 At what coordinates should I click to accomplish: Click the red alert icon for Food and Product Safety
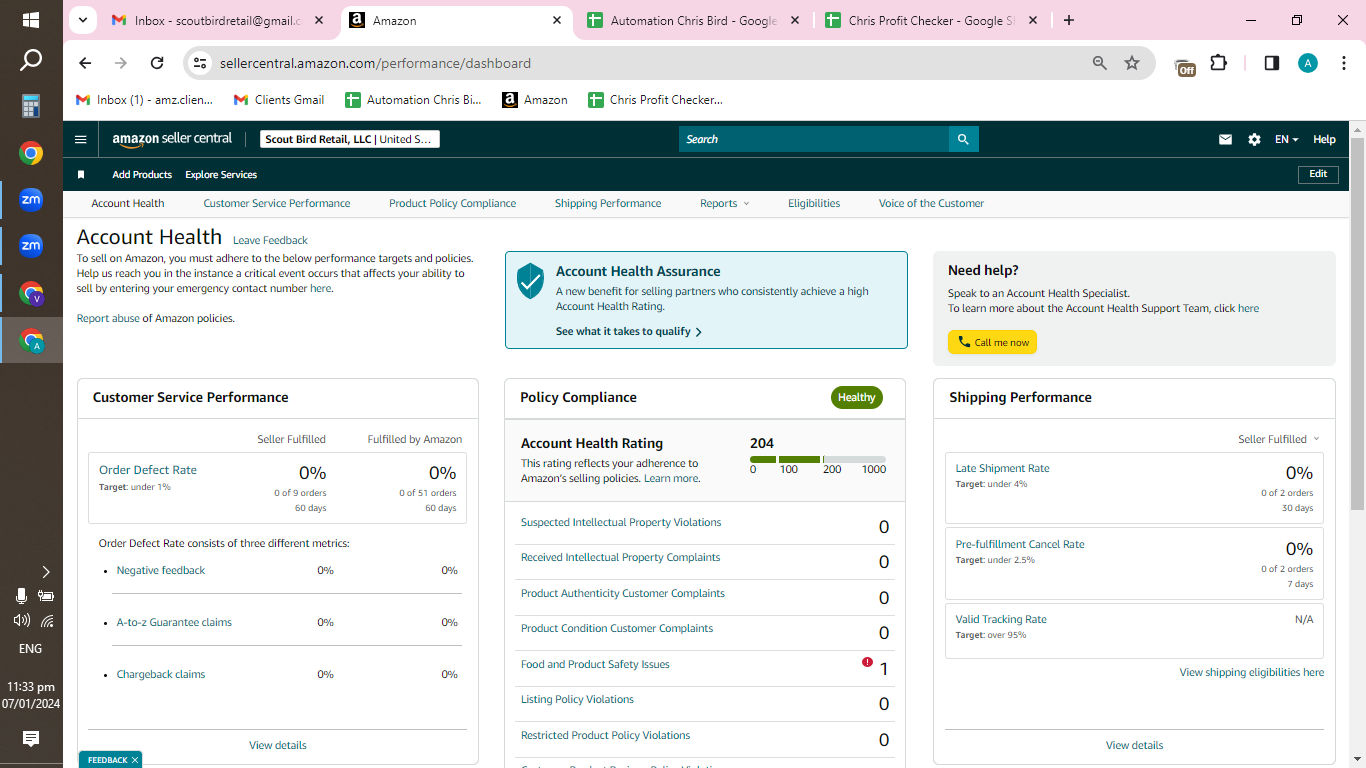click(867, 662)
